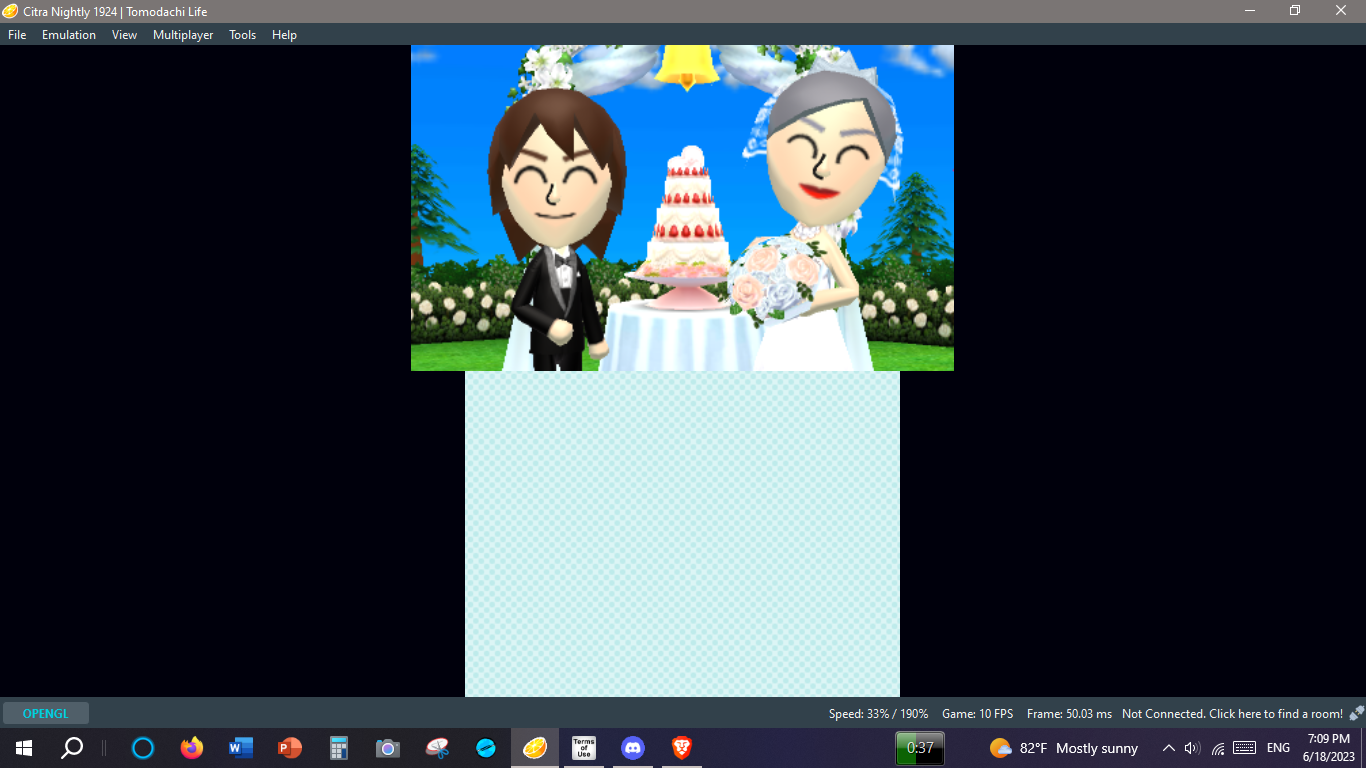Open the Snipping Tool from the taskbar

[x=437, y=748]
